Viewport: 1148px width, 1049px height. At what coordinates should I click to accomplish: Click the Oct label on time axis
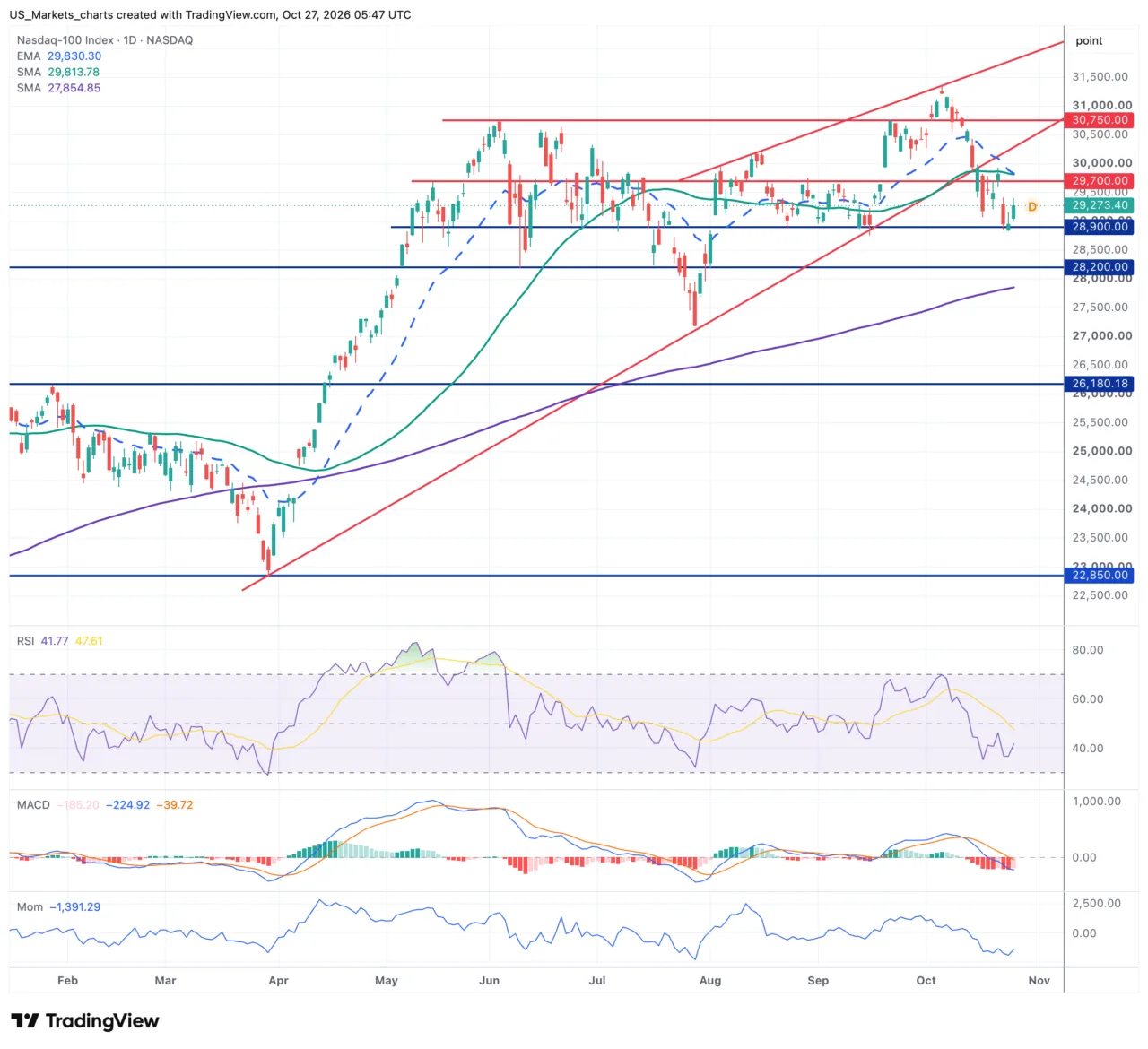[x=926, y=981]
